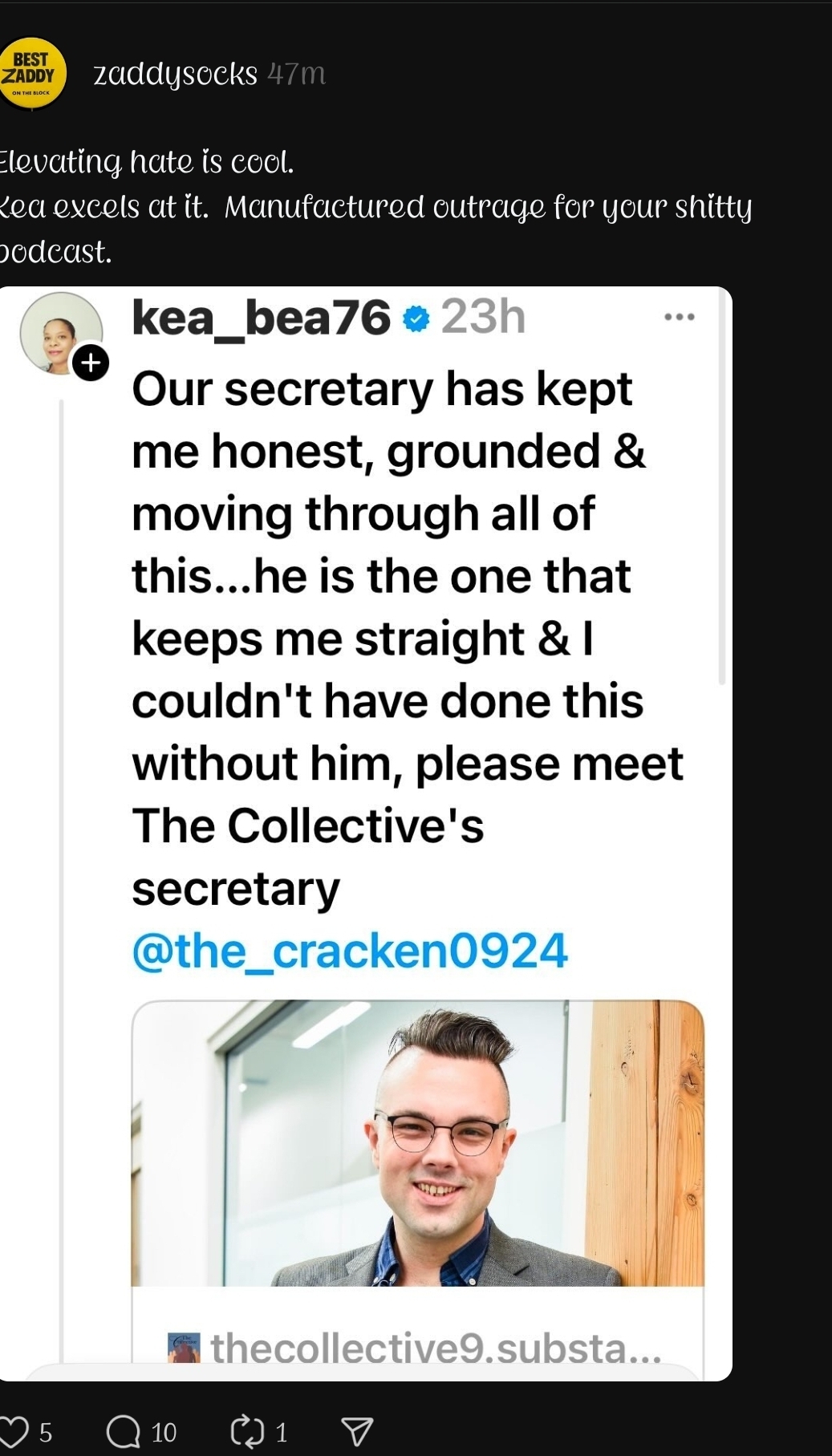Open the Best Zaddy profile avatar
Viewport: 832px width, 1456px height.
pyautogui.click(x=31, y=74)
